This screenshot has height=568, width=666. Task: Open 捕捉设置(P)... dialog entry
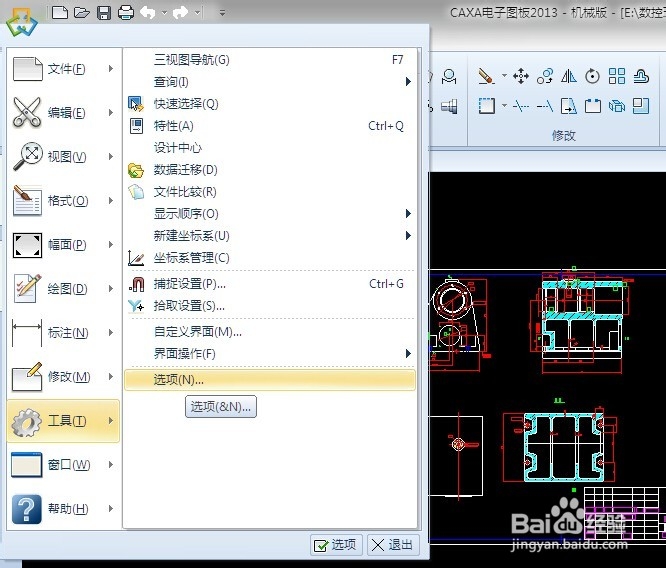(x=270, y=284)
